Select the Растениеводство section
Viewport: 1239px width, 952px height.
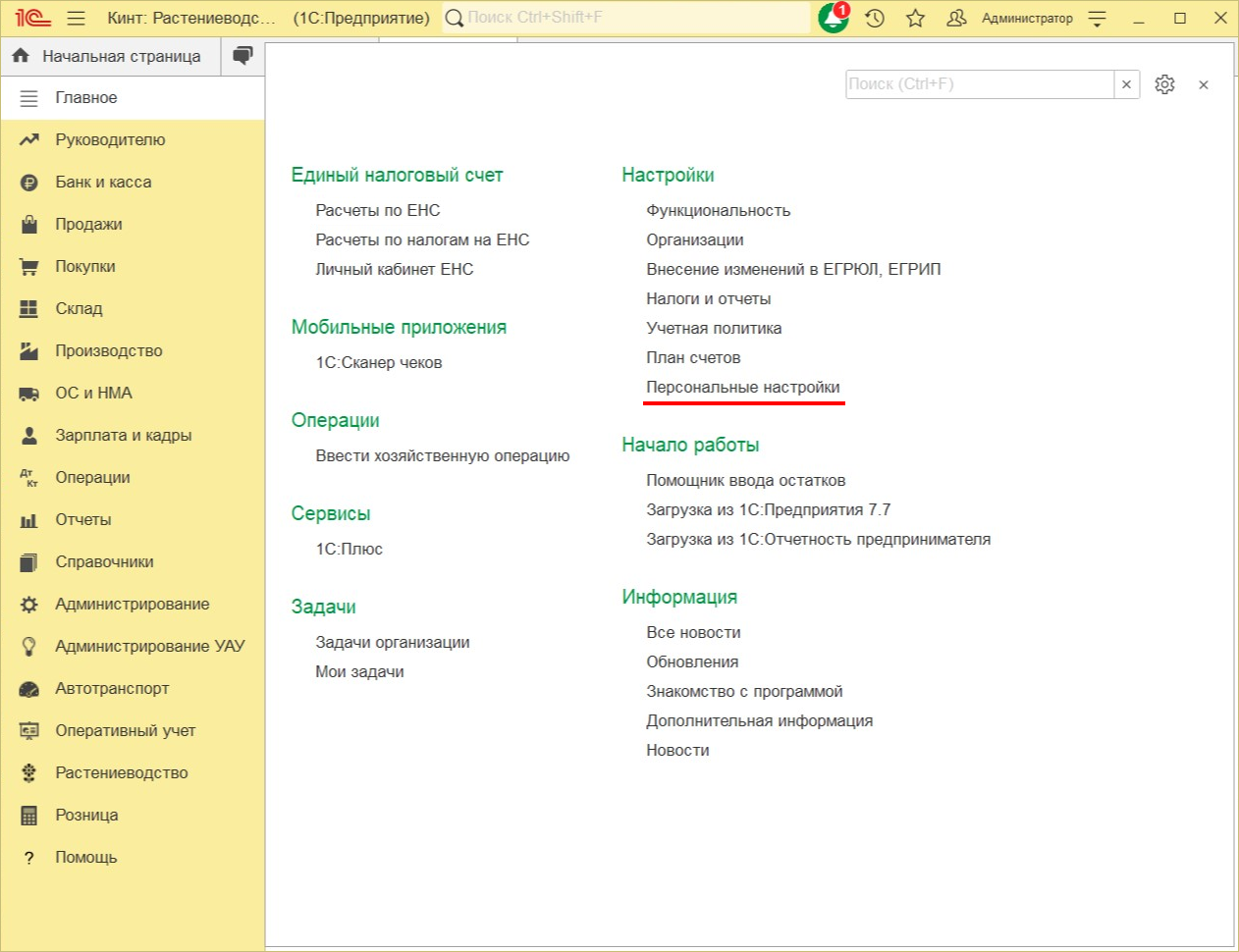click(121, 772)
